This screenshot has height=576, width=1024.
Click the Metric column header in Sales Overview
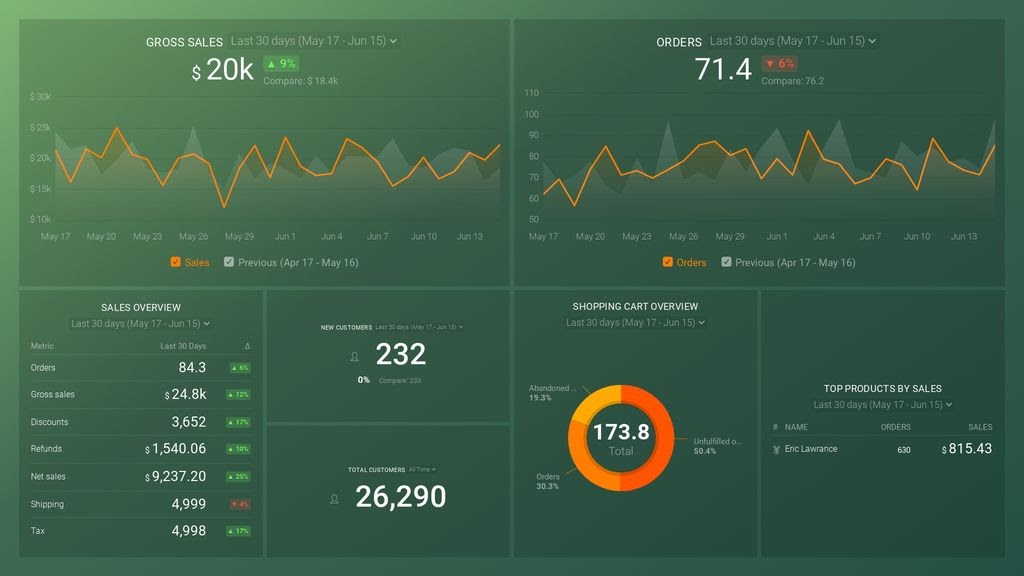(42, 346)
